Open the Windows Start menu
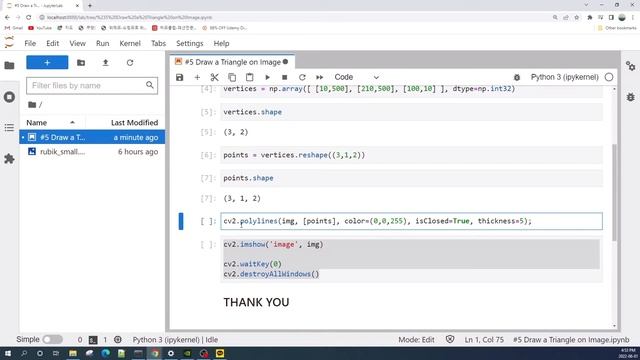The height and width of the screenshot is (360, 640). (7, 353)
